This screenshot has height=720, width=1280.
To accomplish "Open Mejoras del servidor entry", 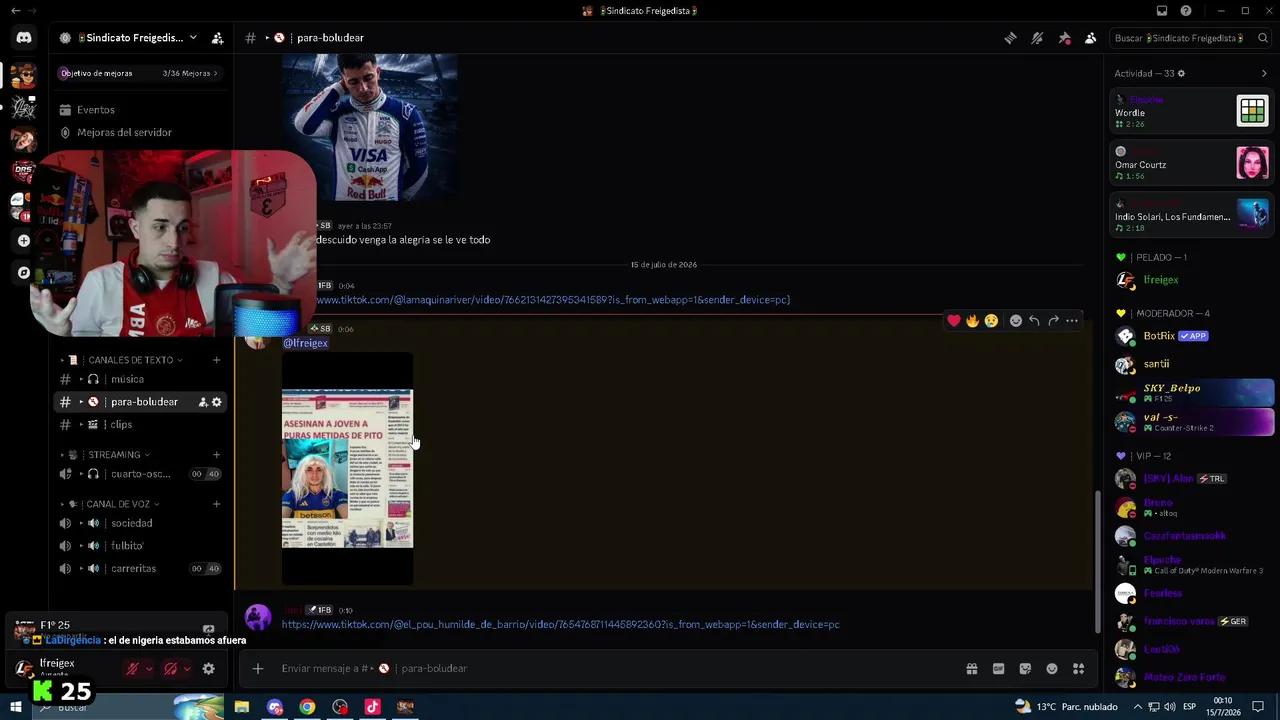I will coord(140,132).
